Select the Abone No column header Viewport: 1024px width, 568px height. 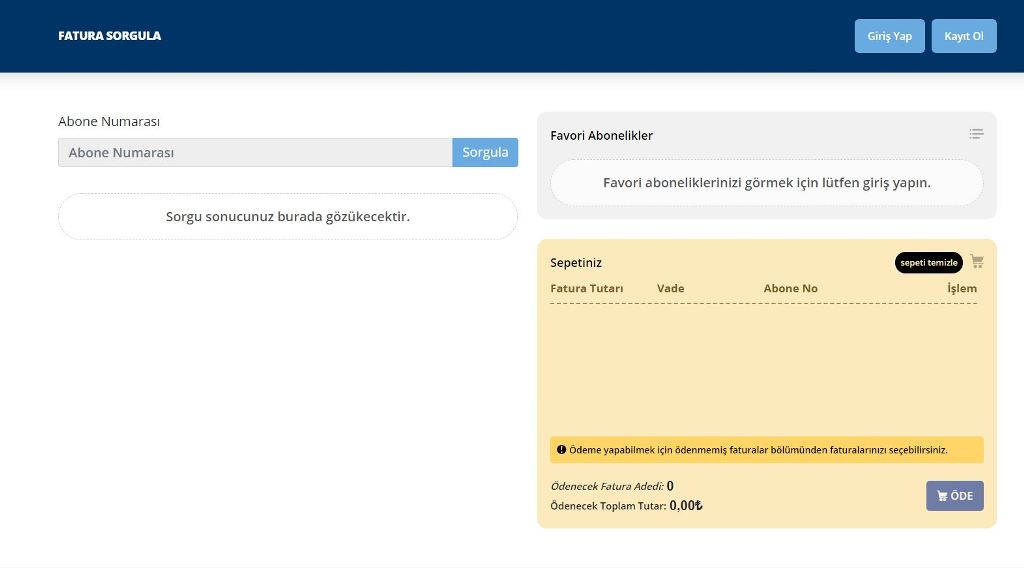790,288
